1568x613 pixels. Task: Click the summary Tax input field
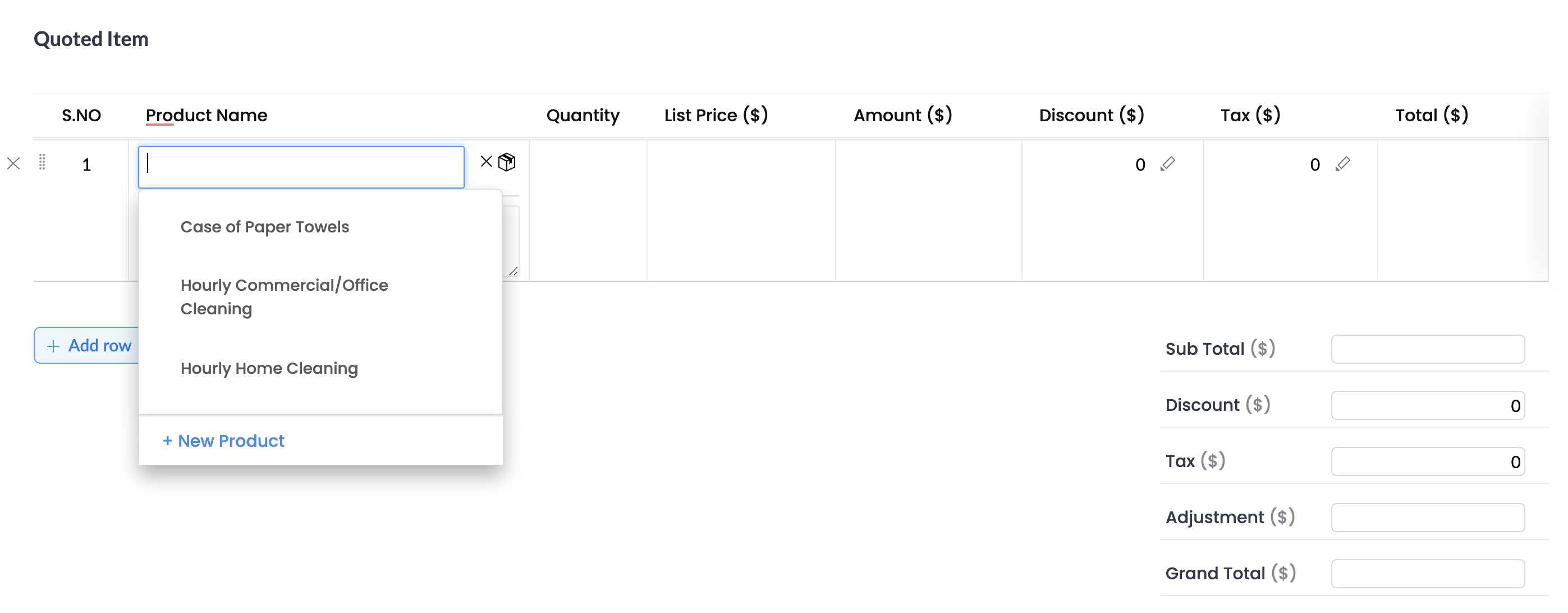(1427, 462)
